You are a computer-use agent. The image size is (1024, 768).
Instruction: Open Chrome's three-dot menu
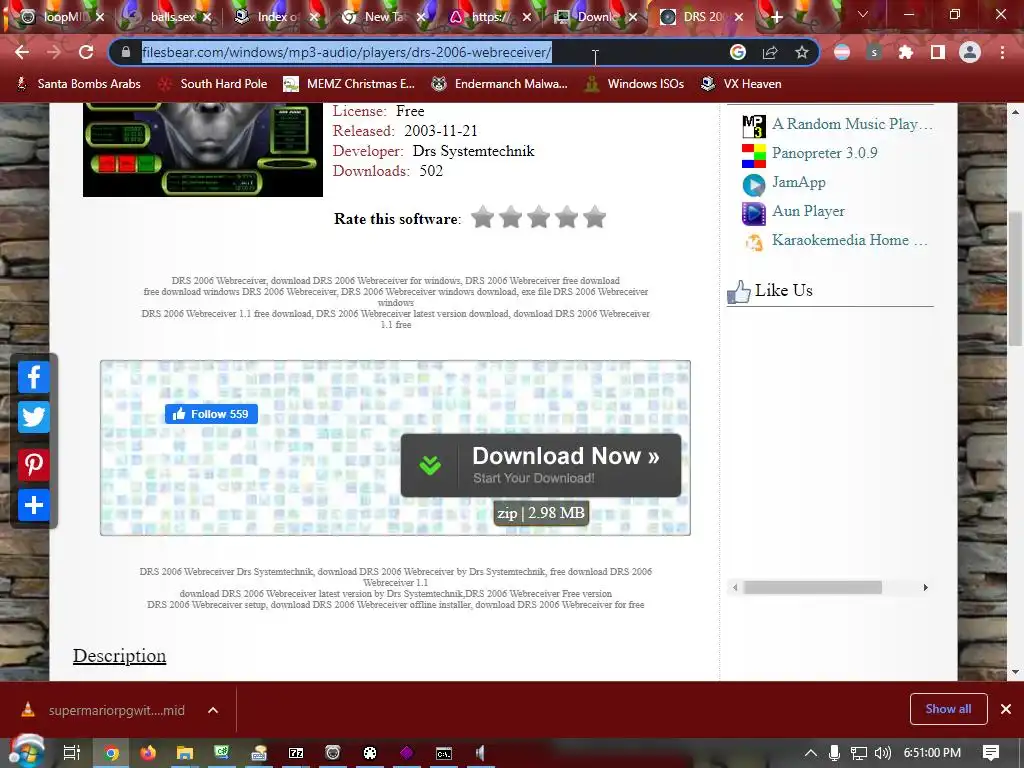pyautogui.click(x=1002, y=52)
